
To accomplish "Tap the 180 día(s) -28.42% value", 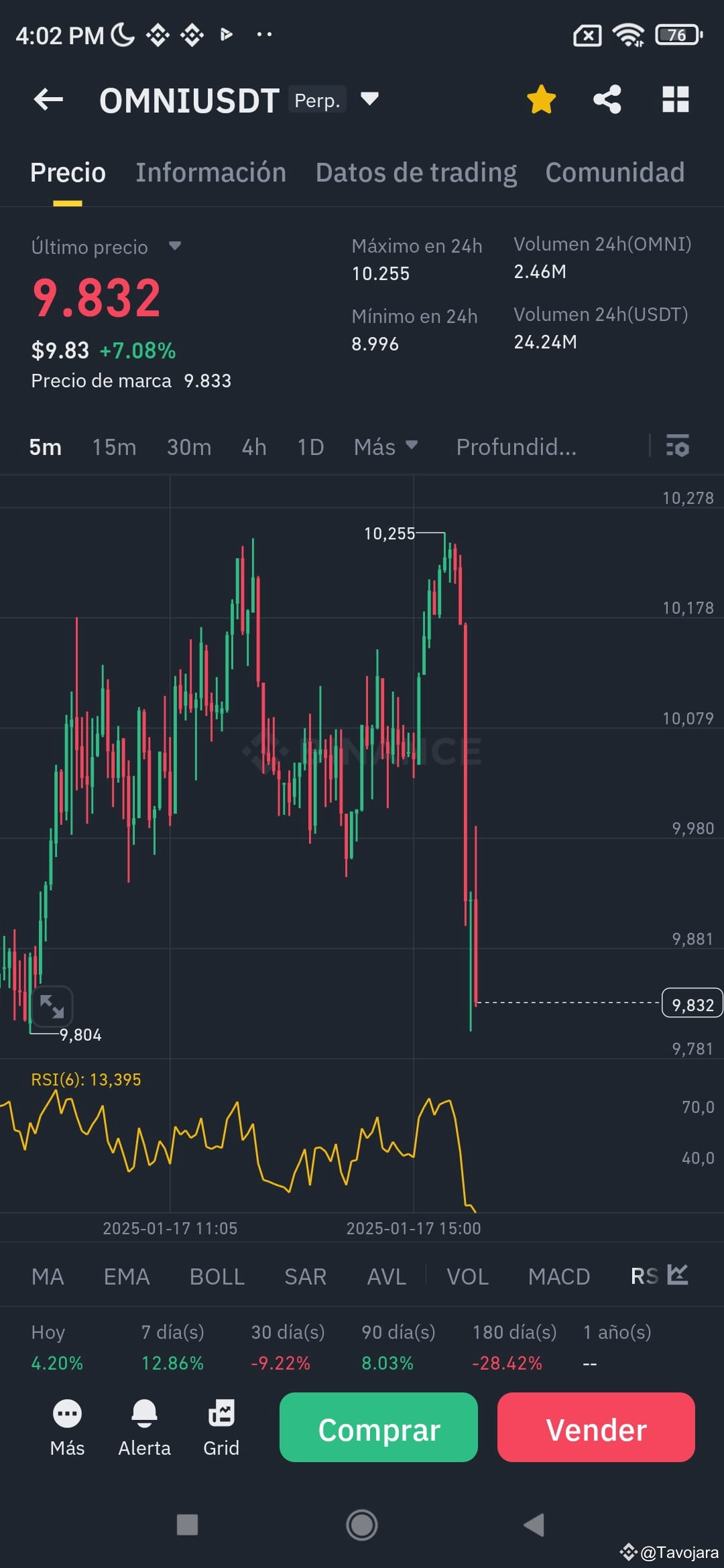I will 507,1363.
